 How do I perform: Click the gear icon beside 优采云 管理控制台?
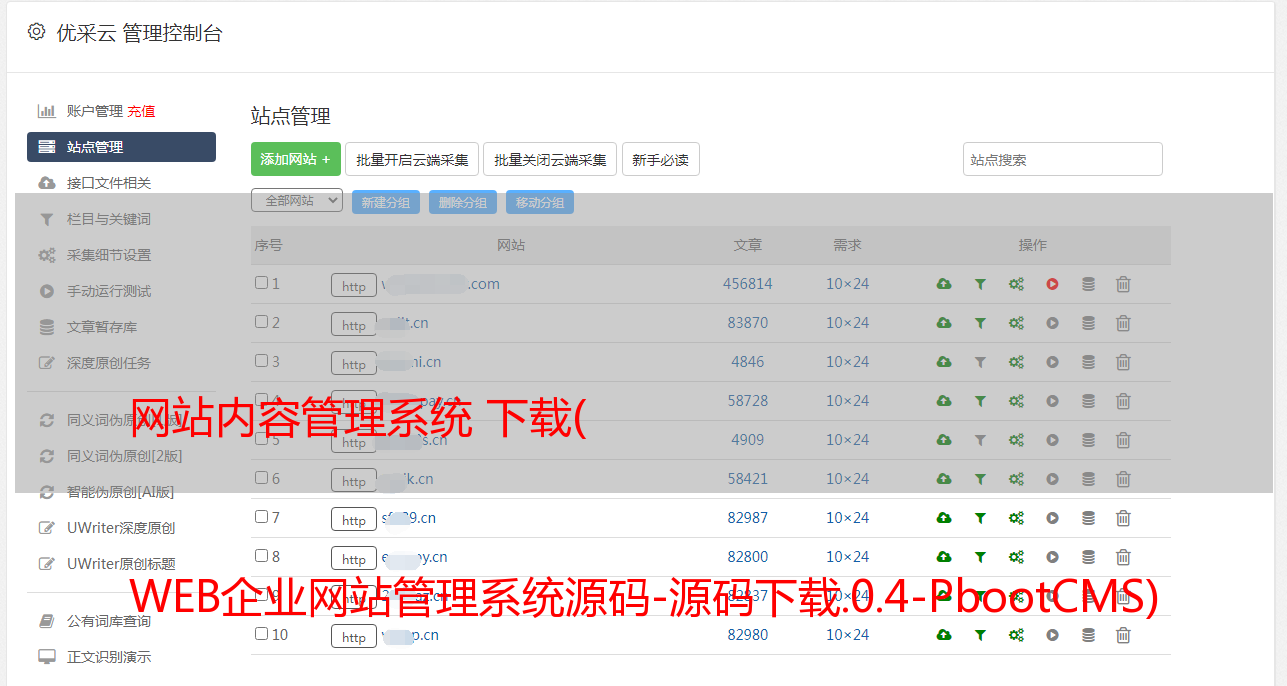(37, 32)
